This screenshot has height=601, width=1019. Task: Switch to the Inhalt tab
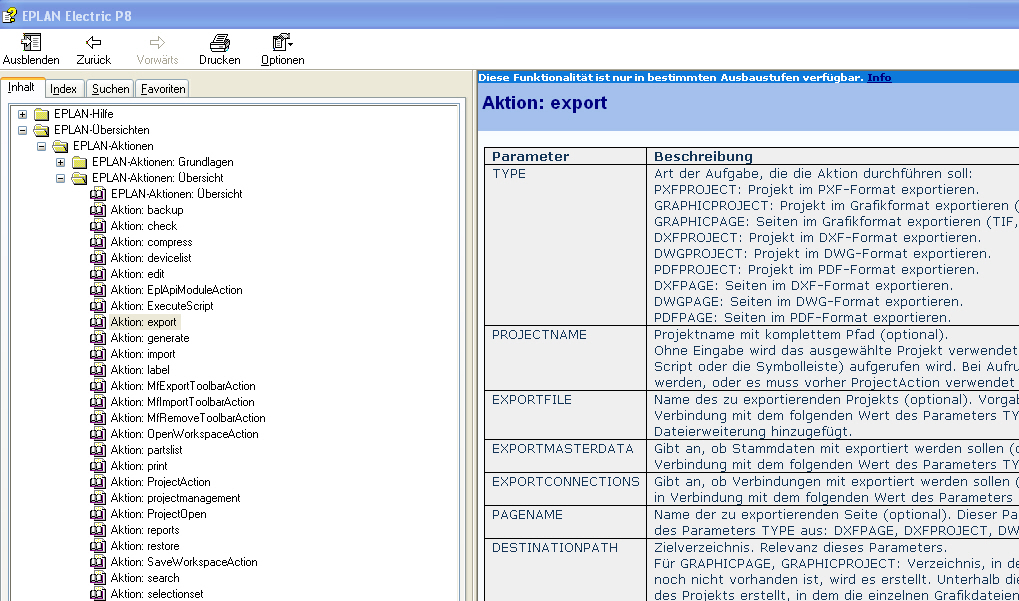tap(22, 87)
